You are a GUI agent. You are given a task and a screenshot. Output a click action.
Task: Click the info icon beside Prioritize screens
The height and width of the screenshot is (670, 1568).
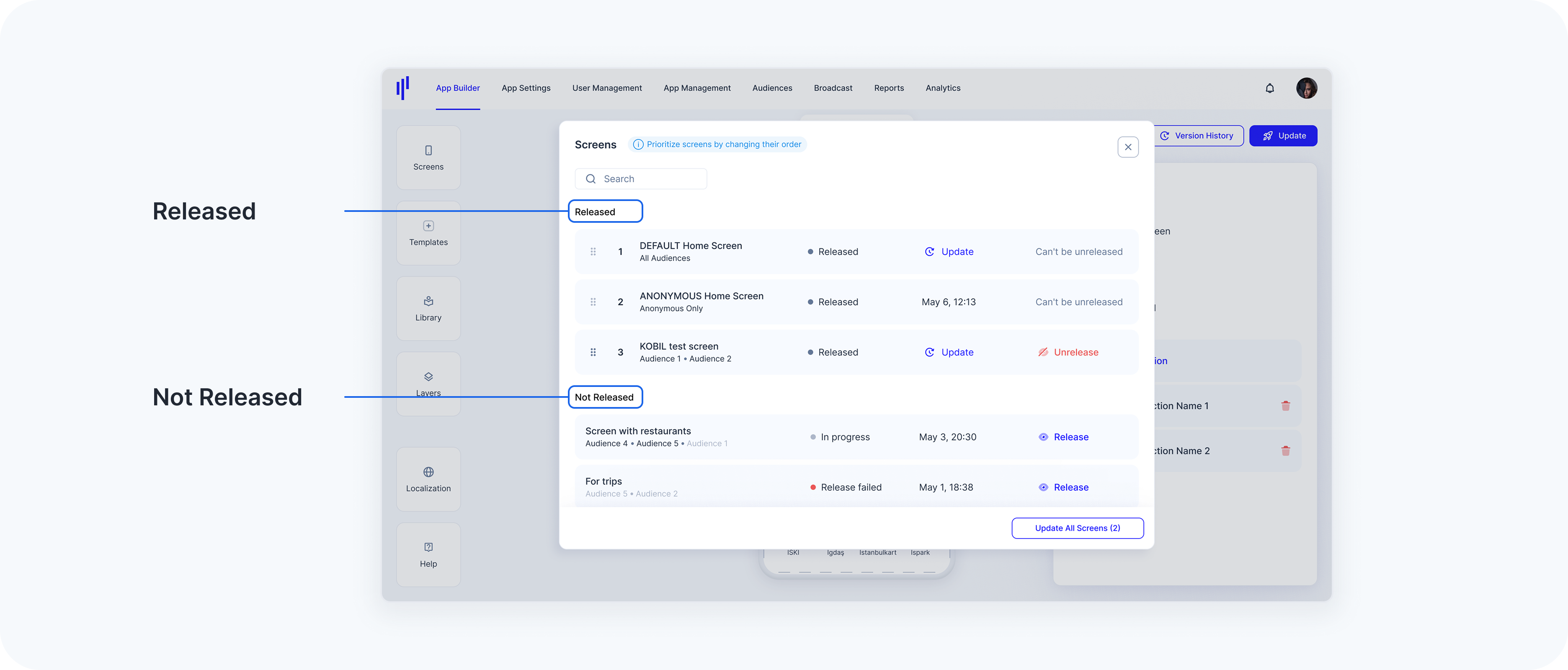point(638,144)
